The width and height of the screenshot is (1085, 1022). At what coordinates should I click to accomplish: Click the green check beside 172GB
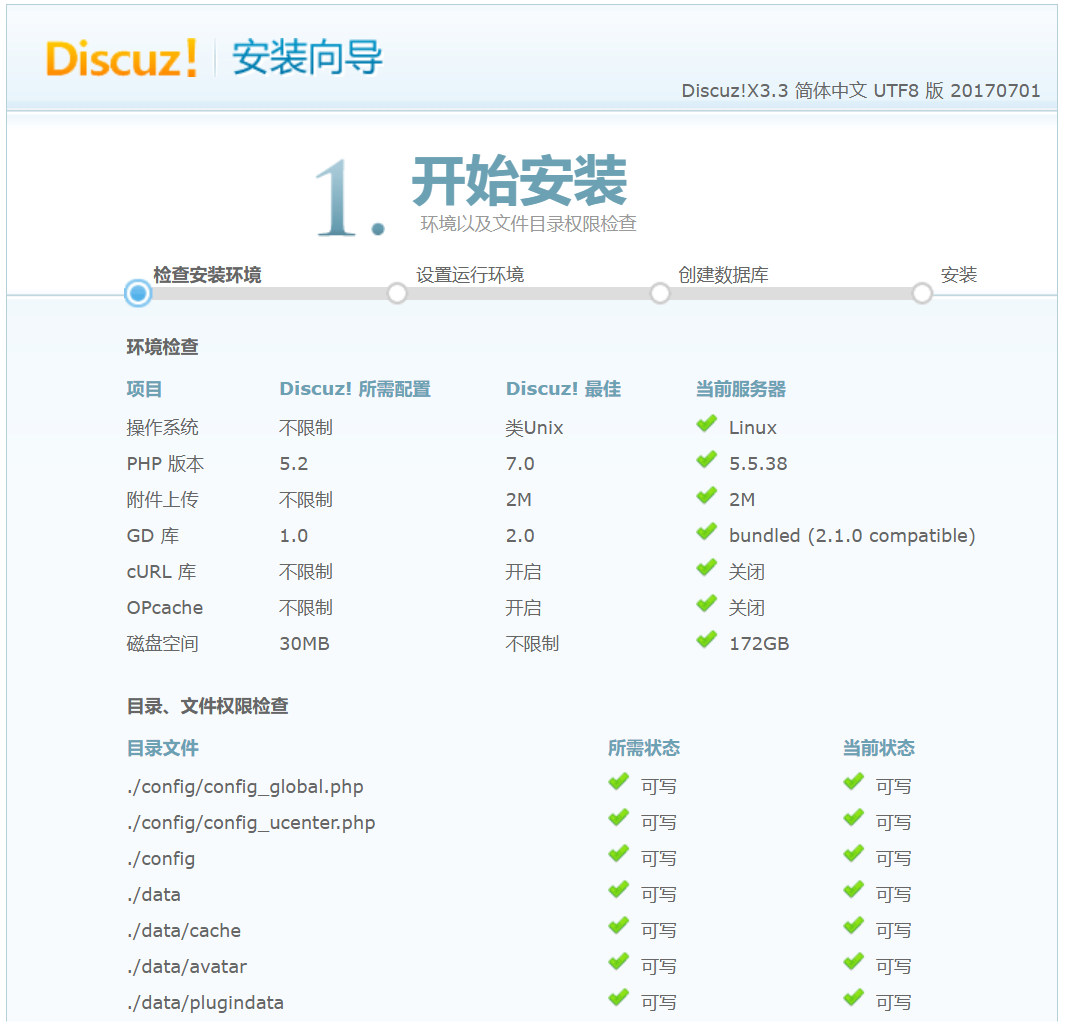coord(706,639)
